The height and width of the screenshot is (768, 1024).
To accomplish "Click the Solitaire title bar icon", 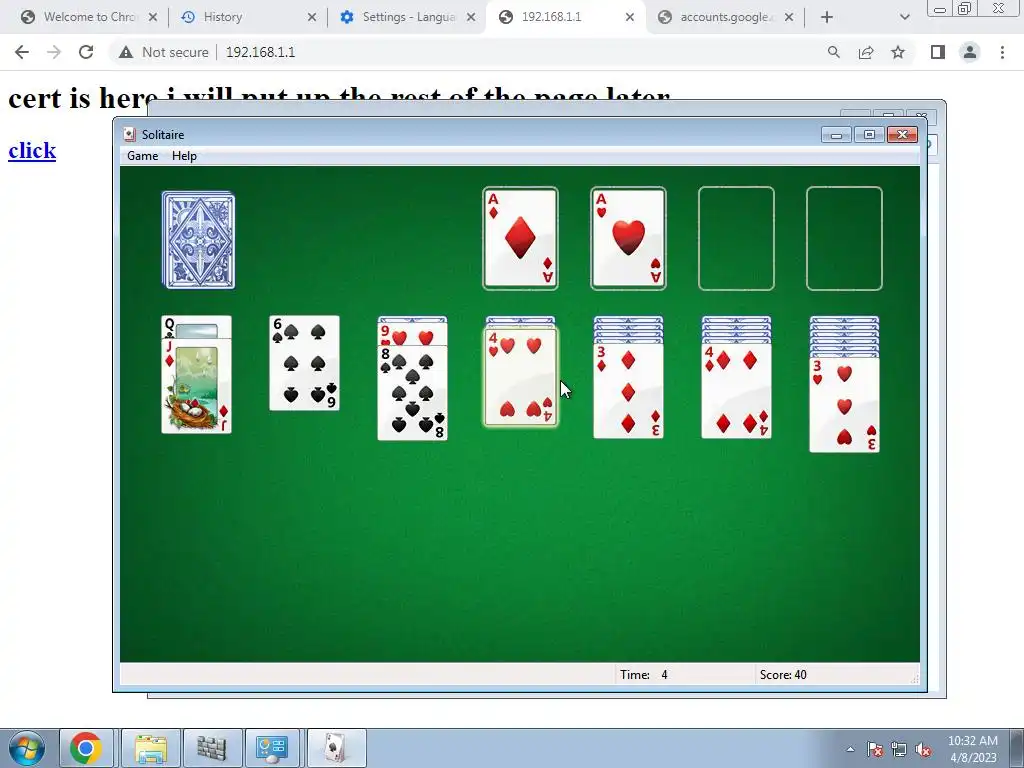I will (129, 135).
